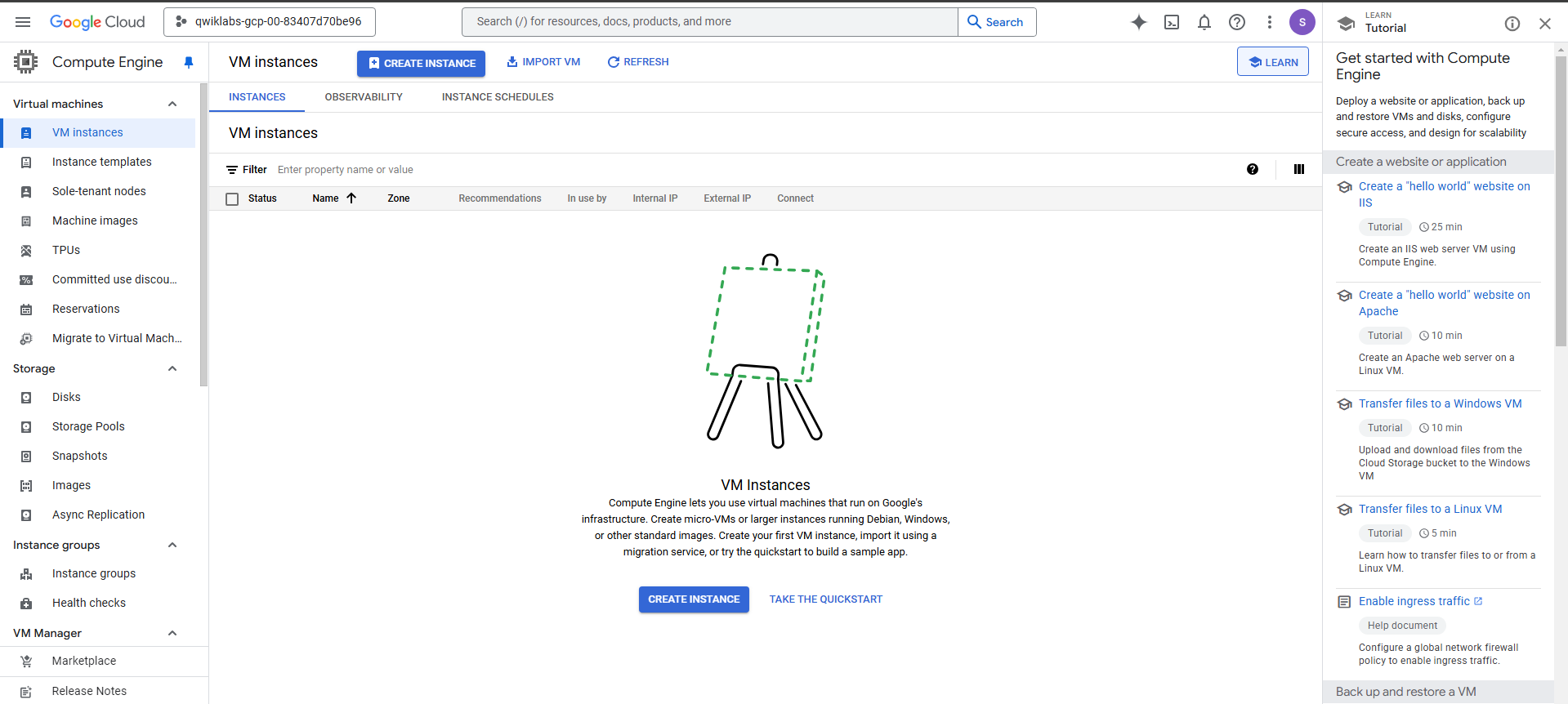Click the Machine images sidebar icon

[26, 221]
